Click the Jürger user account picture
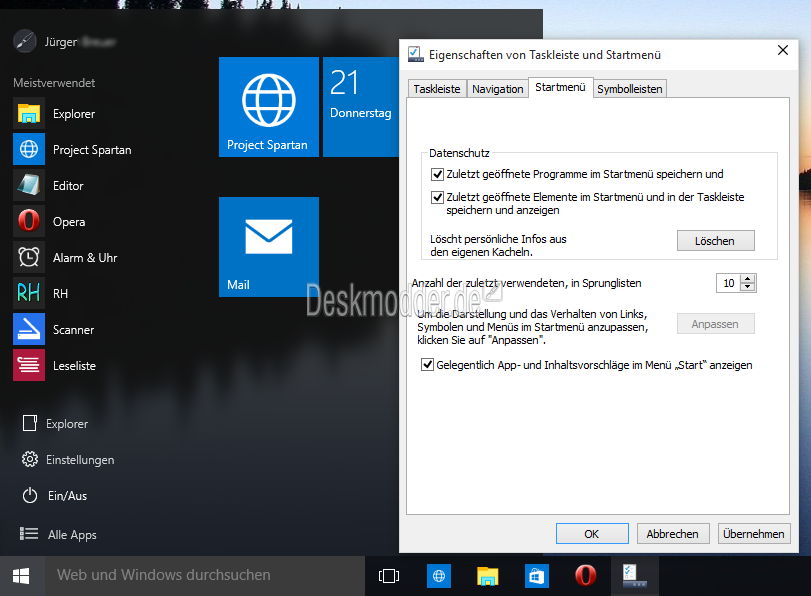 coord(25,41)
